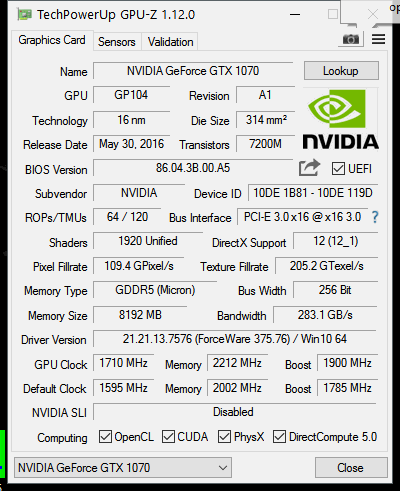Switch to the Validation tab
400x491 pixels.
point(170,42)
